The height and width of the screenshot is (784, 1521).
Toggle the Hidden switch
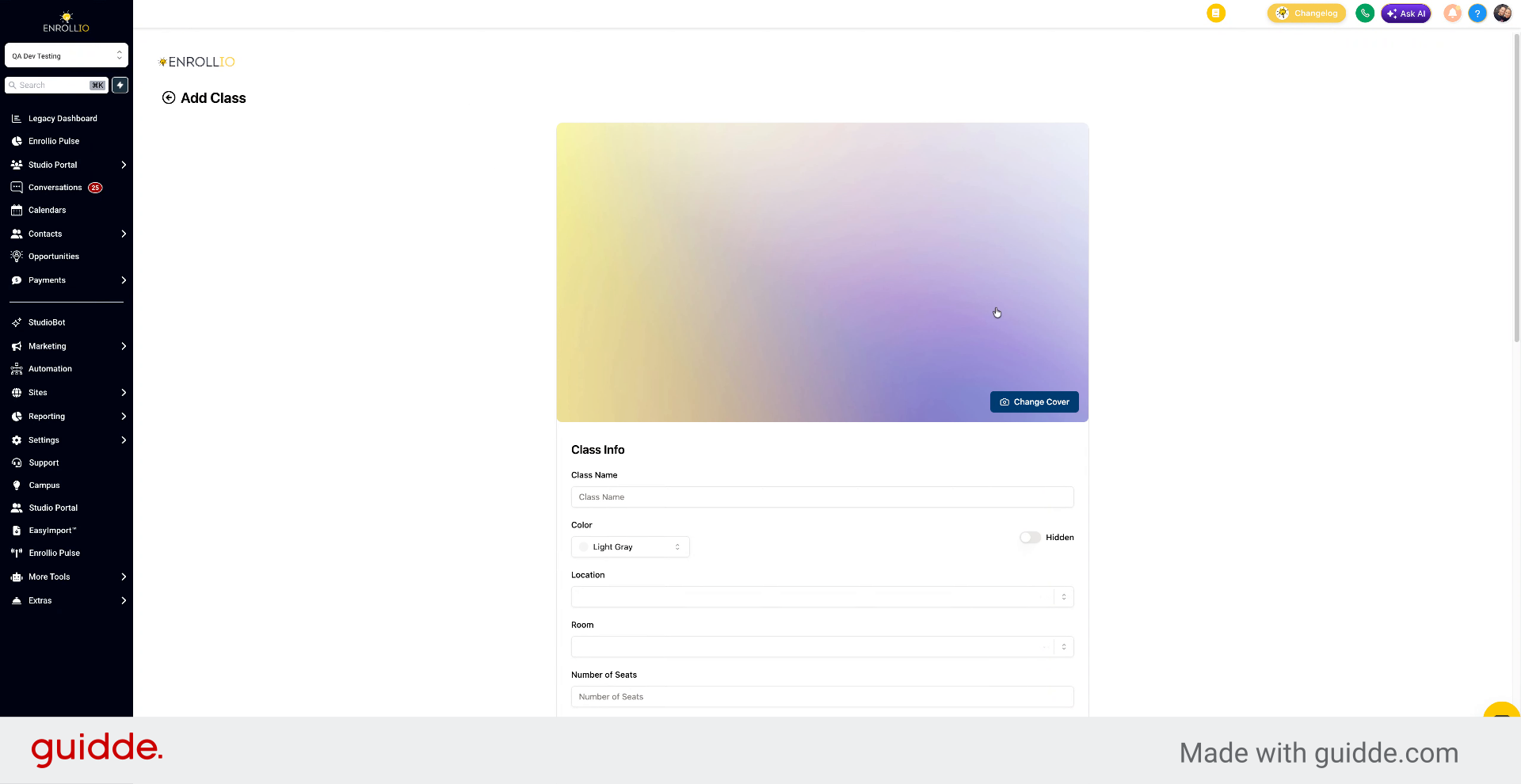[x=1030, y=537]
